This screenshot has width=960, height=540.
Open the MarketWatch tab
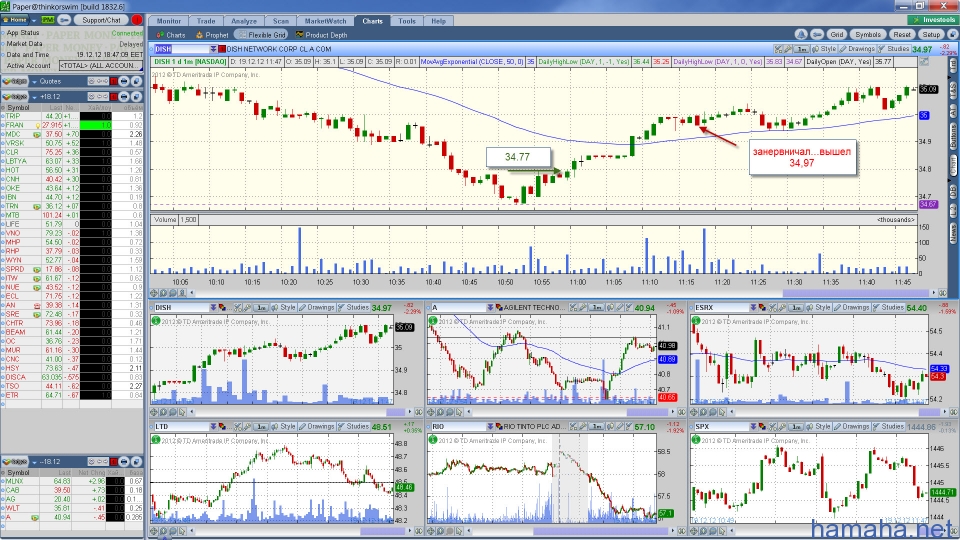pyautogui.click(x=325, y=21)
